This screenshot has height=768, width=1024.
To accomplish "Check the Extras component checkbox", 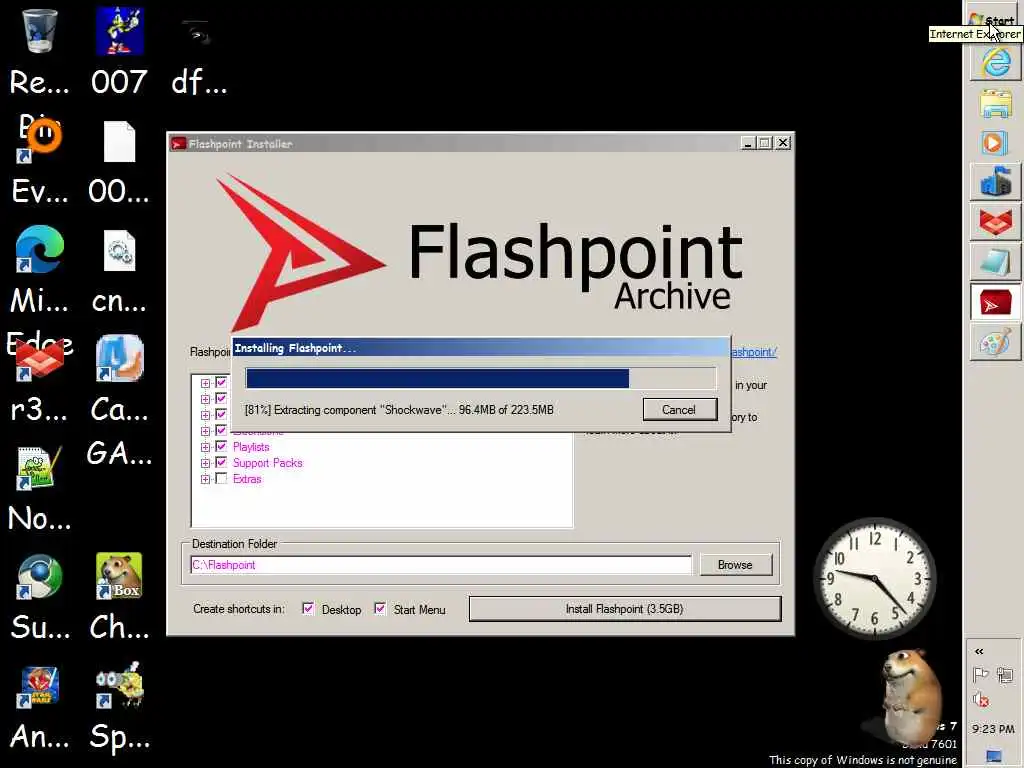I will coord(221,479).
